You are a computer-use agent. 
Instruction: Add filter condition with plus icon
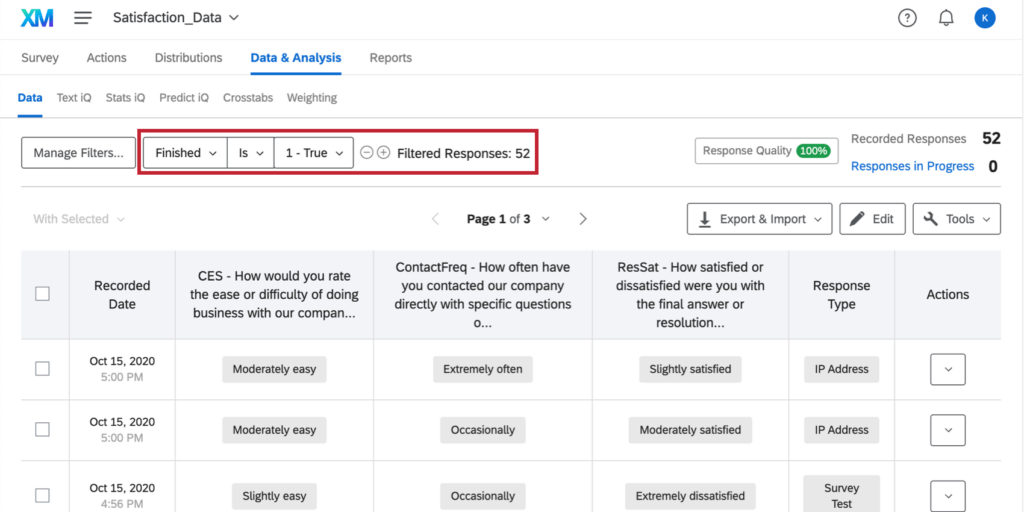(x=383, y=153)
